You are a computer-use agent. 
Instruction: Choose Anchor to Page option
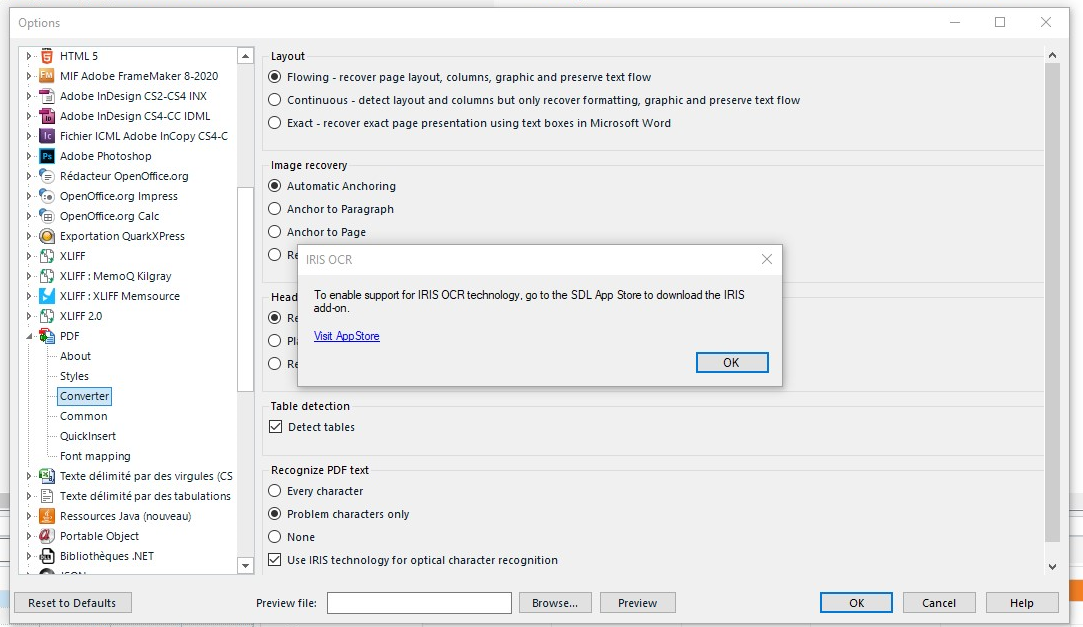pos(275,232)
